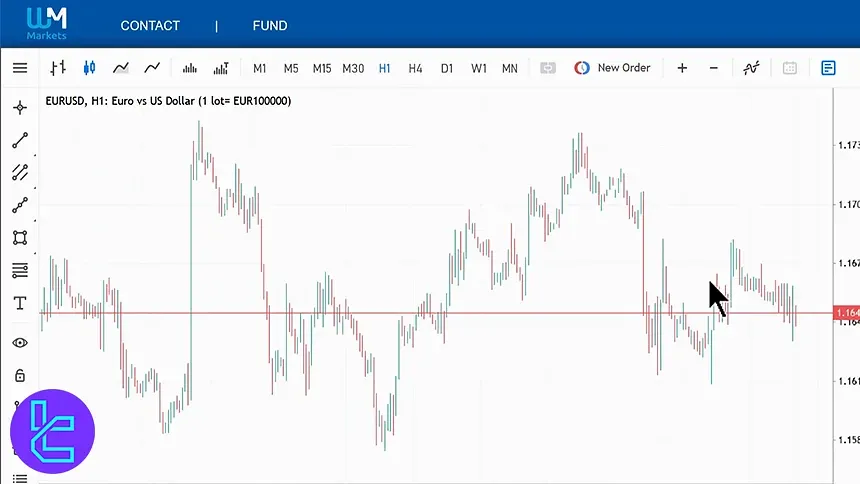Zoom out chart with minus
This screenshot has height=484, width=860.
(714, 68)
